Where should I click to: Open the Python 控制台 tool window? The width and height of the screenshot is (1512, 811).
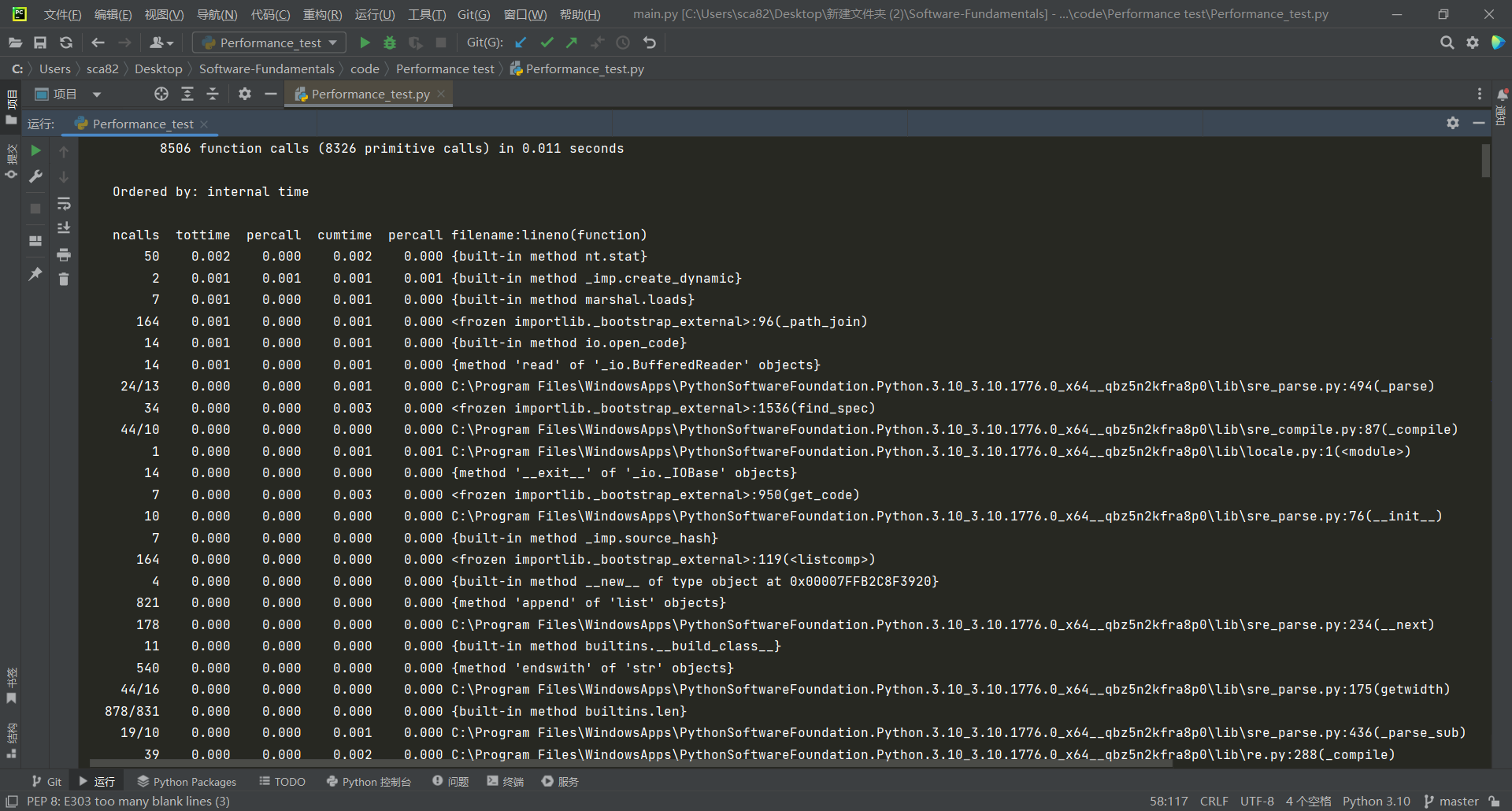point(369,781)
